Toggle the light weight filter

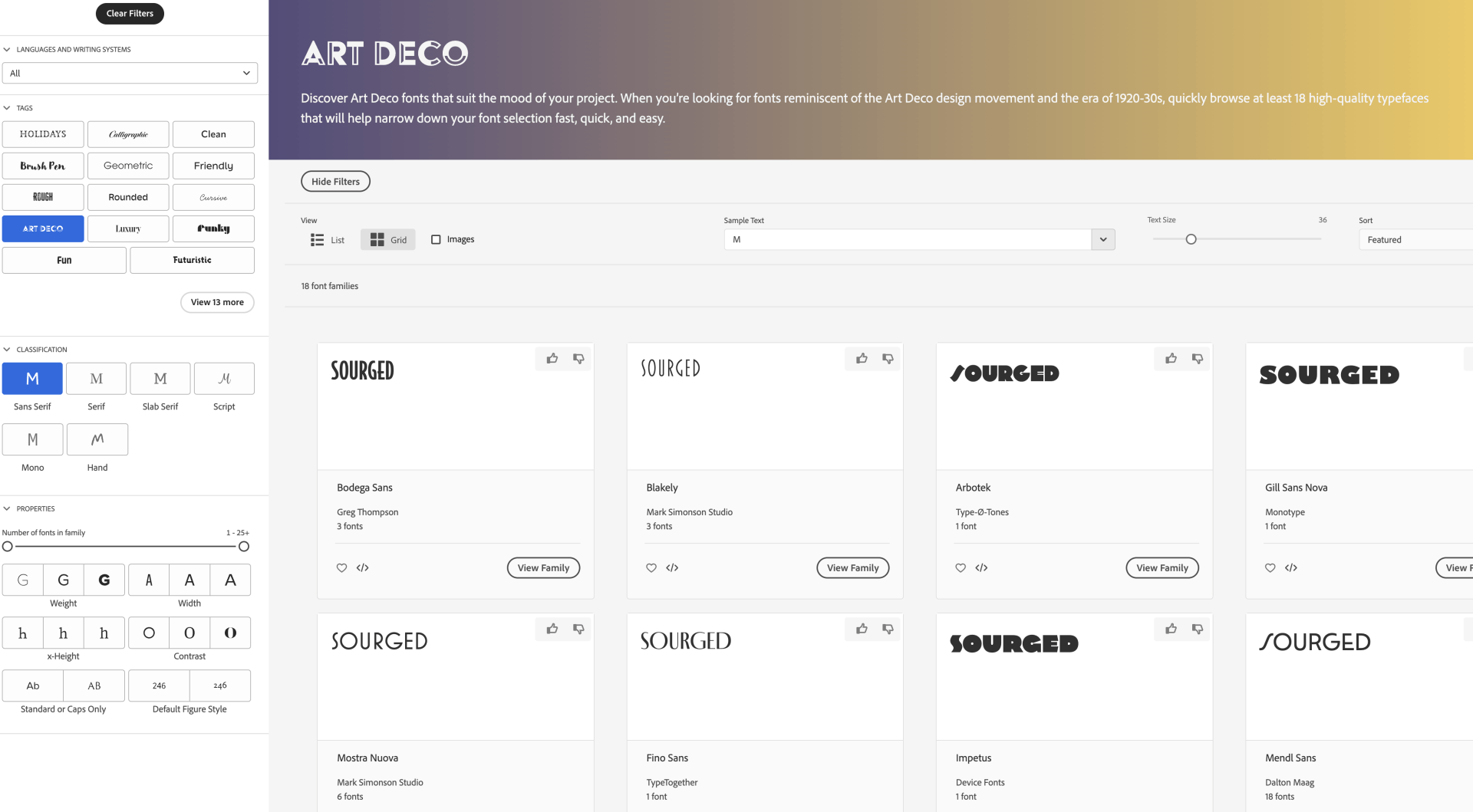tap(23, 580)
